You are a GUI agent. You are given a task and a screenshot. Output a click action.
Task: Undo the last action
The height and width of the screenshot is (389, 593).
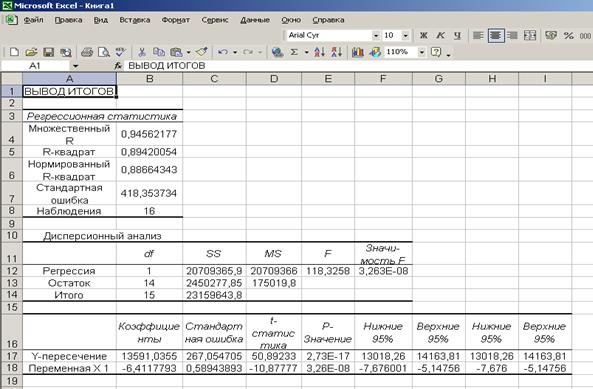click(223, 52)
